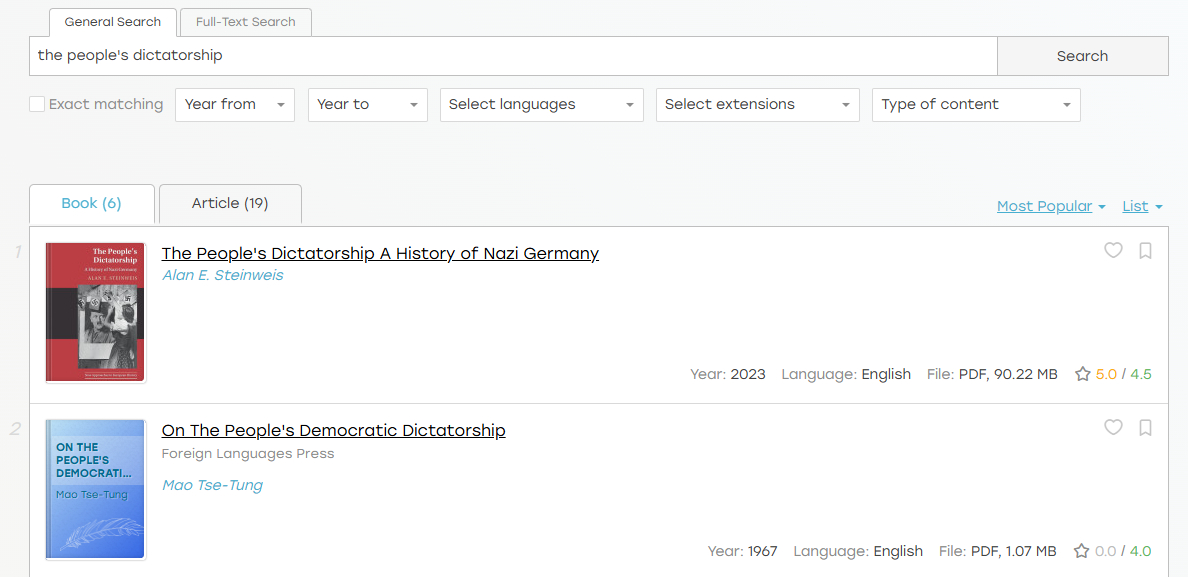Open The People's Dictatorship A History title link

380,254
